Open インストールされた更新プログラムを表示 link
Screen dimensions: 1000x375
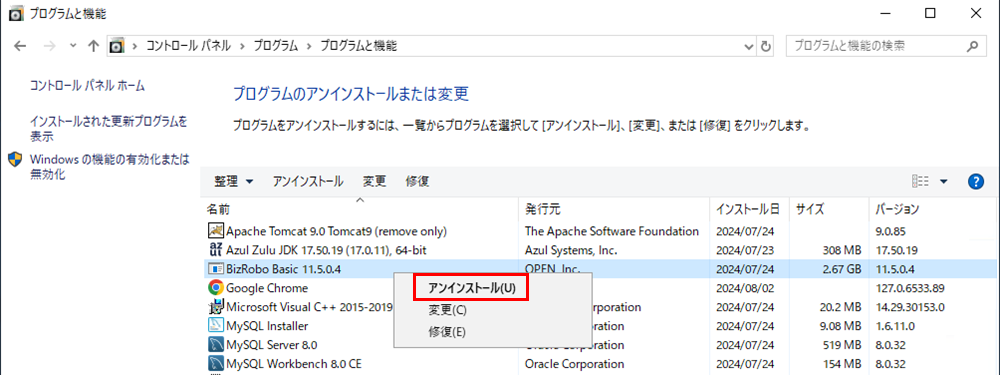(108, 128)
